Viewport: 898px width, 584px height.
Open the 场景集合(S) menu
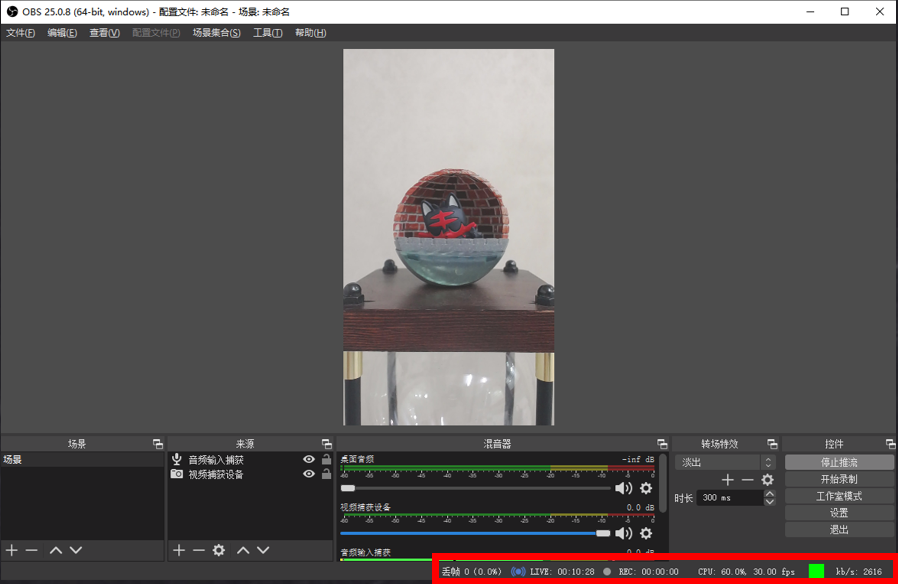pyautogui.click(x=216, y=33)
